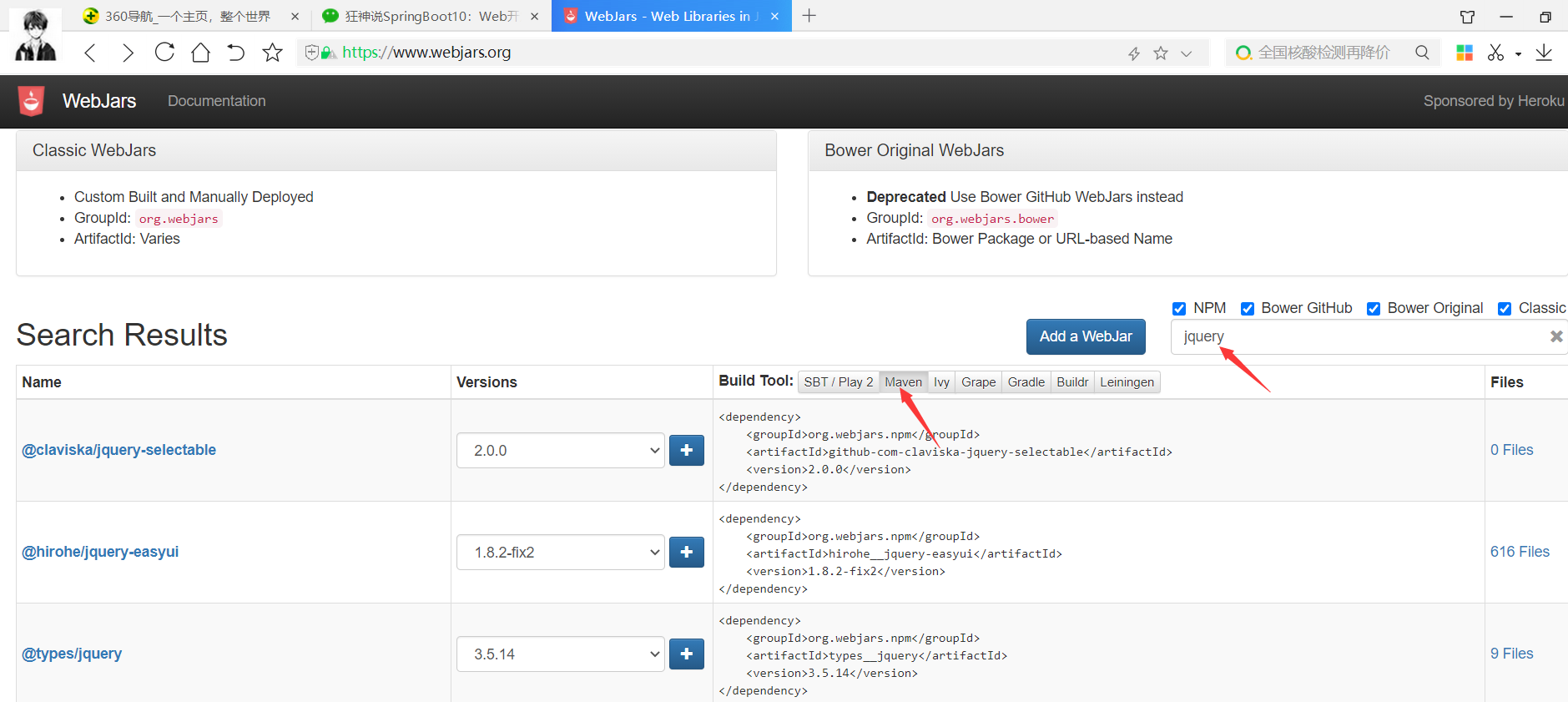Open the @claviska/jquery-selectable link
The image size is (1568, 702).
[x=118, y=450]
